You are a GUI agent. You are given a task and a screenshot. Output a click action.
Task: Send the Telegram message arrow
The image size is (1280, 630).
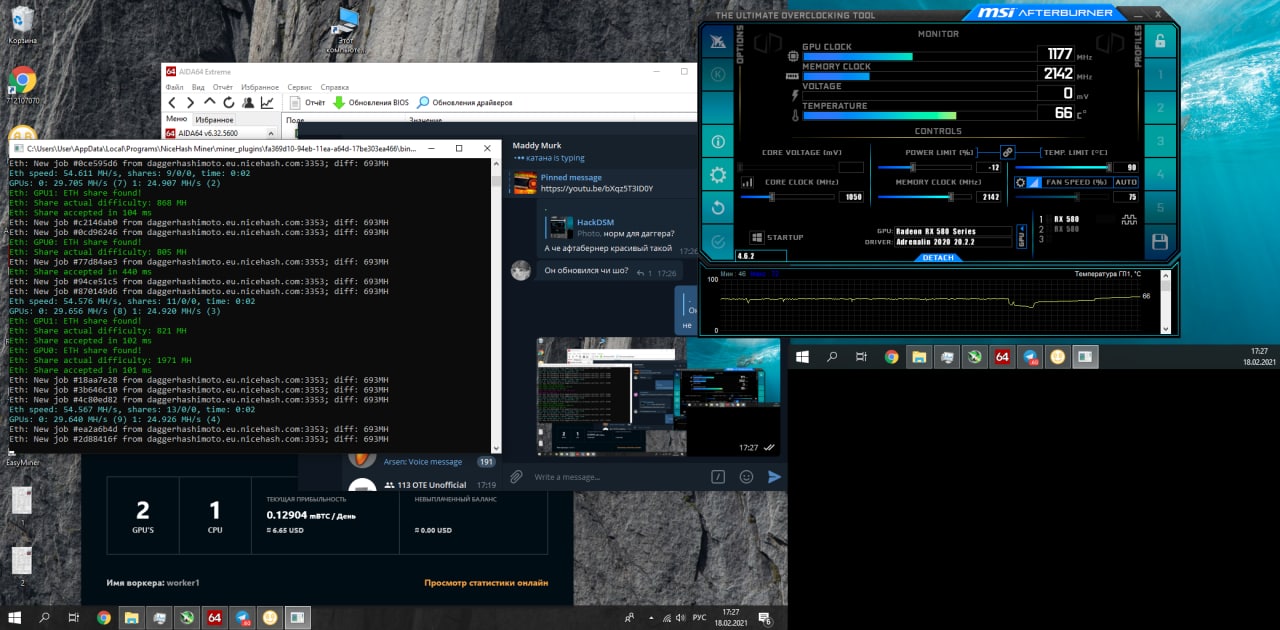774,477
